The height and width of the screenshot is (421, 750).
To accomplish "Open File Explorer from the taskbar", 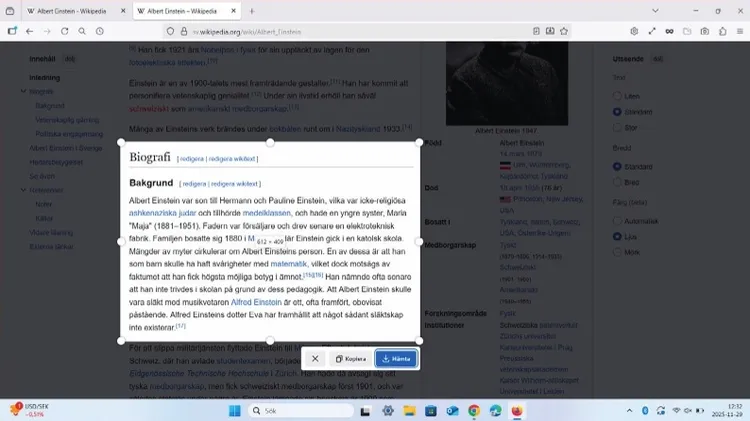I will 409,410.
